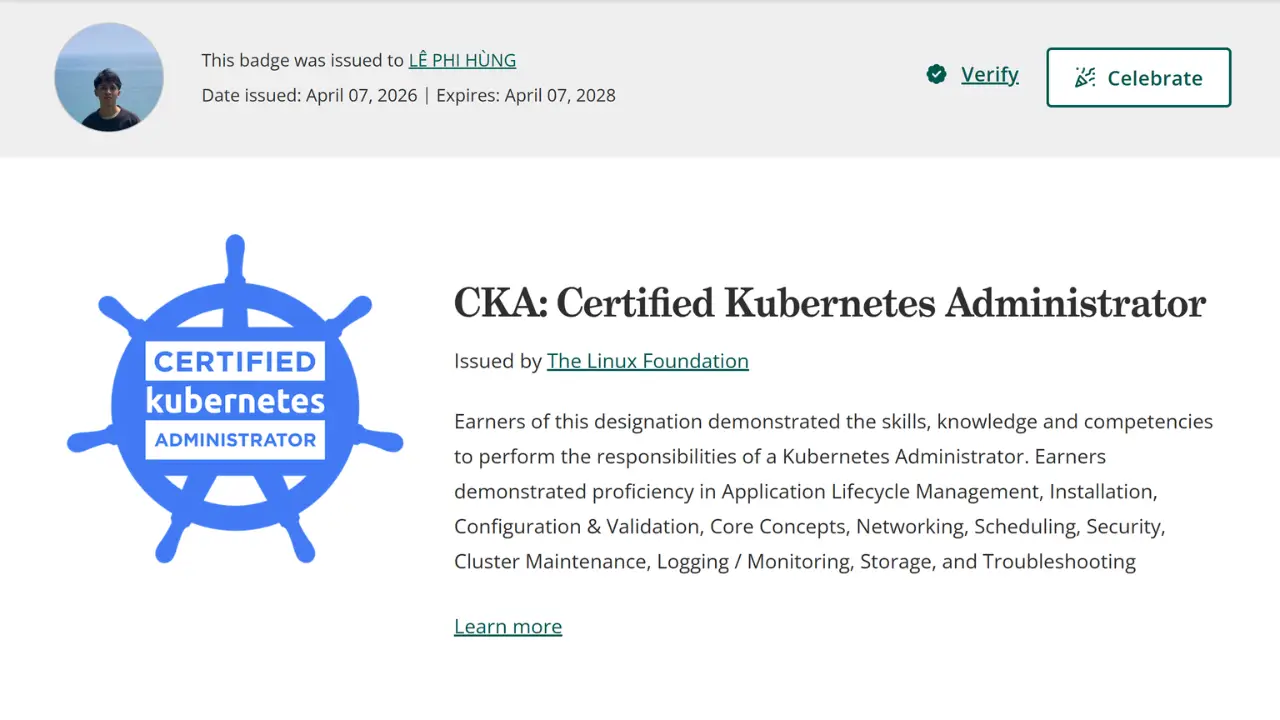
Task: Click the CKA: Certified Kubernetes Administrator heading
Action: (829, 302)
